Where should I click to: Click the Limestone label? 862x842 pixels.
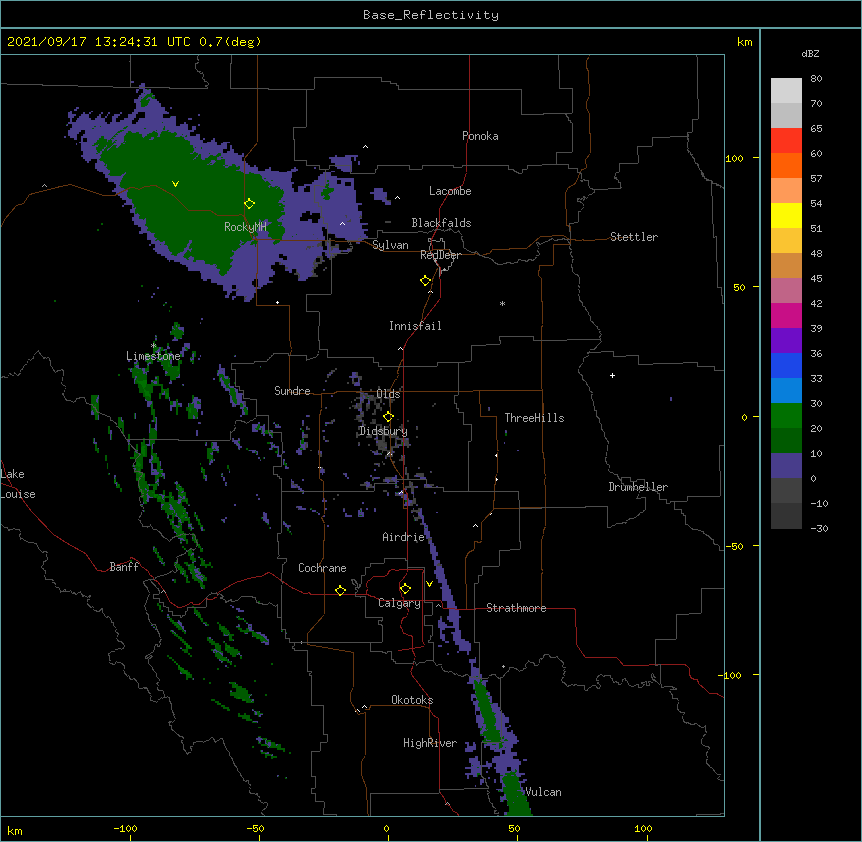[153, 356]
